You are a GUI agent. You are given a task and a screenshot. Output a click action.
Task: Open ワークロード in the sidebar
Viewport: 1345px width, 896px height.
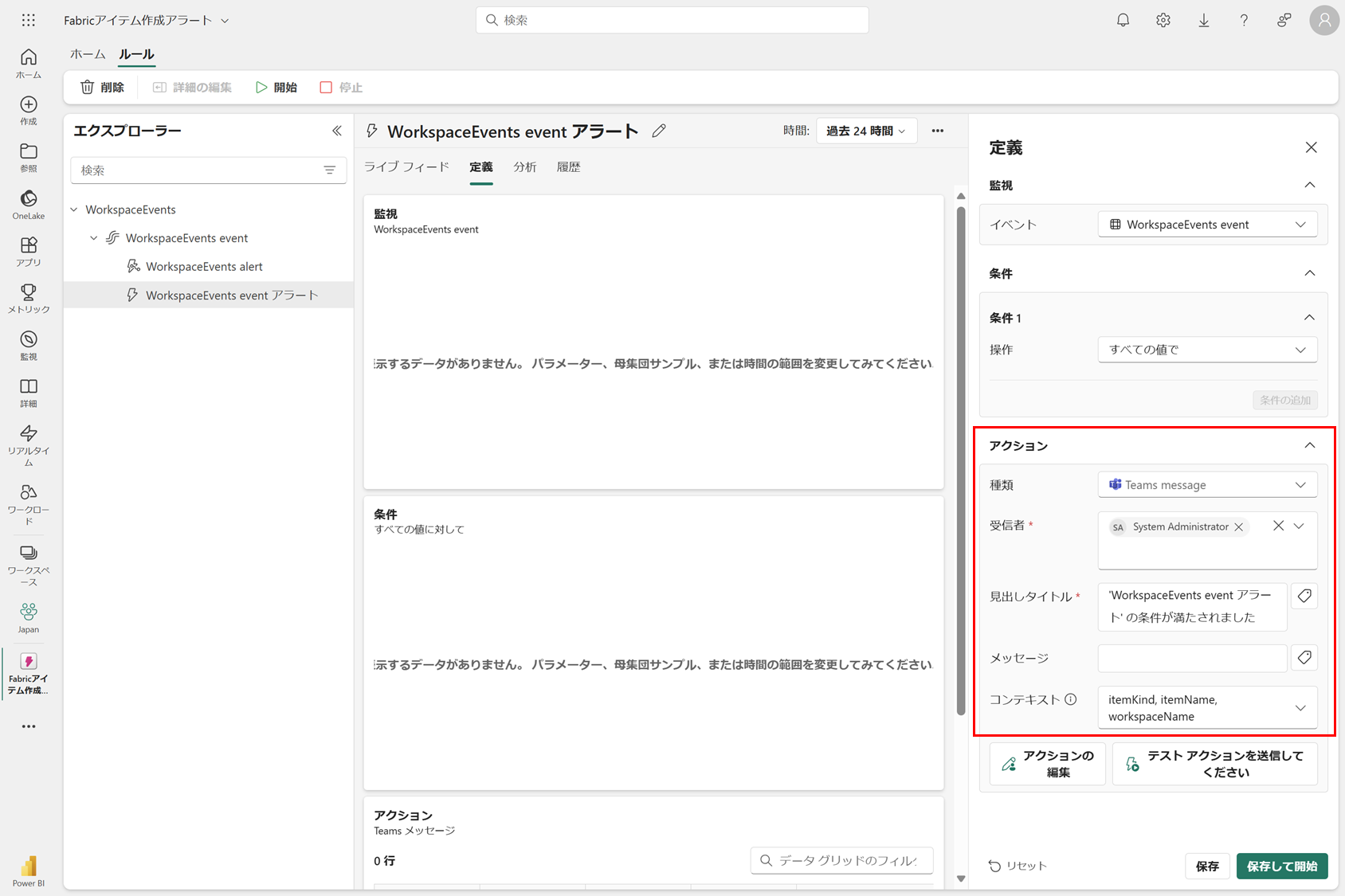(29, 504)
